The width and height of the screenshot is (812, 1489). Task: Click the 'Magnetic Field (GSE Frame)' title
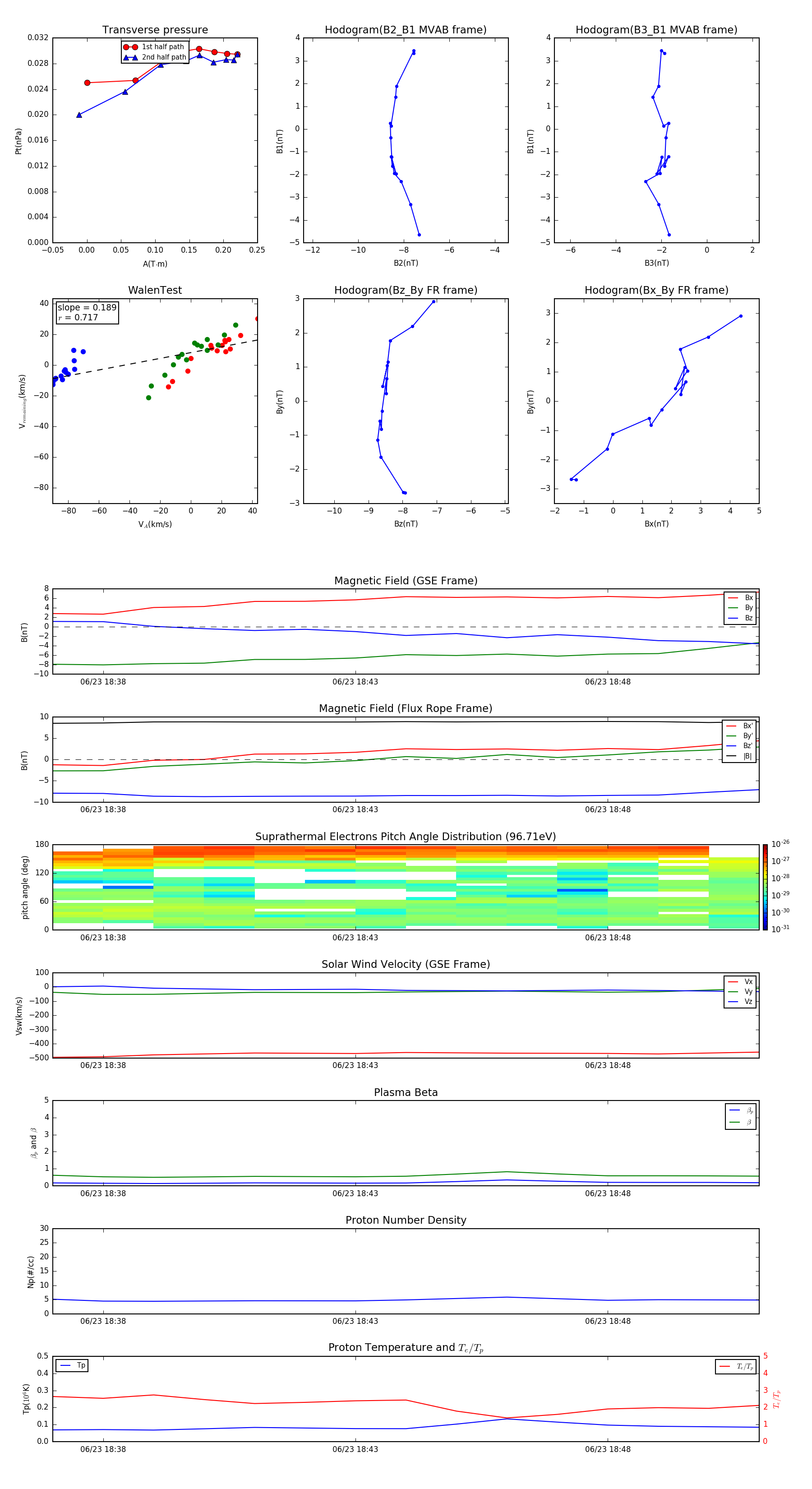pyautogui.click(x=406, y=581)
